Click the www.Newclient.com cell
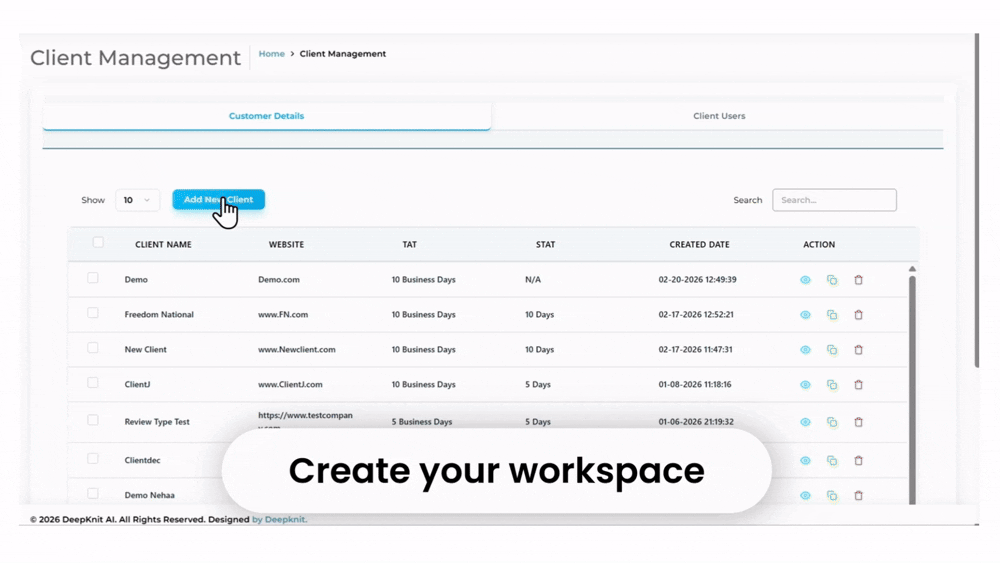 point(297,350)
